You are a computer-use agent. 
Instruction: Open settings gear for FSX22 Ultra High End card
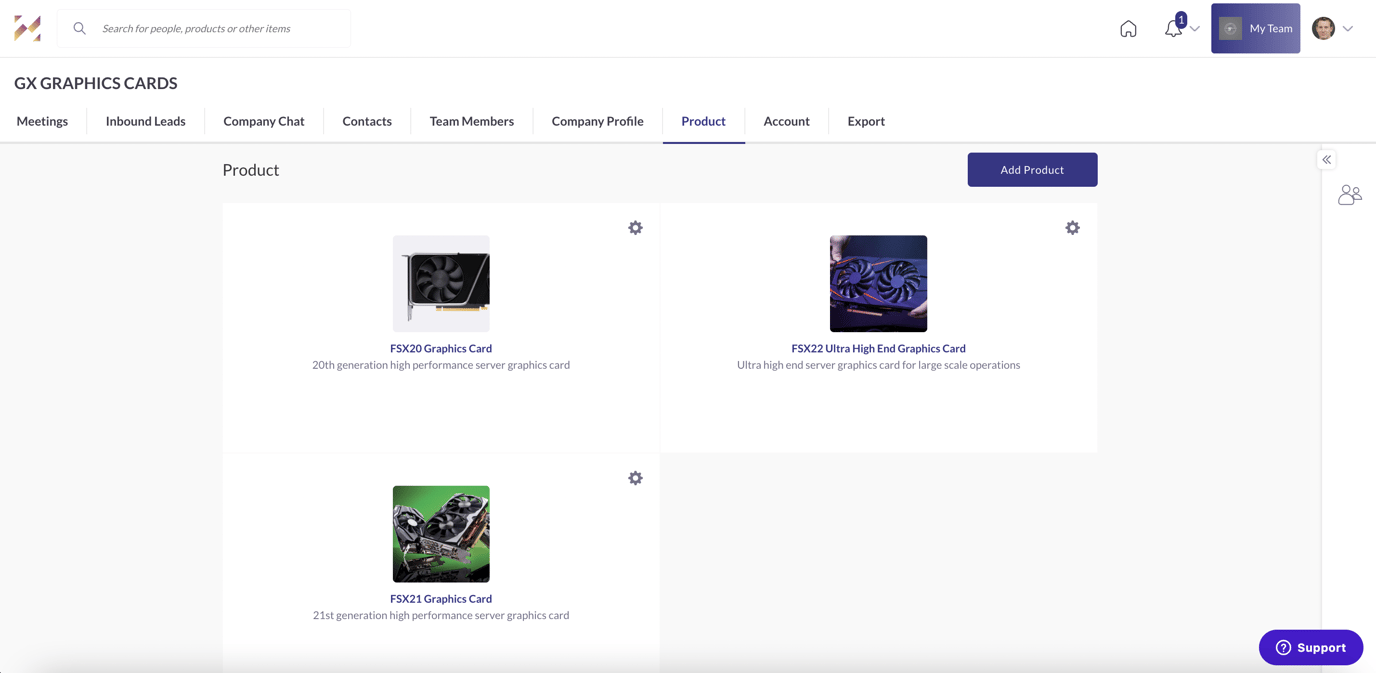pyautogui.click(x=1072, y=228)
